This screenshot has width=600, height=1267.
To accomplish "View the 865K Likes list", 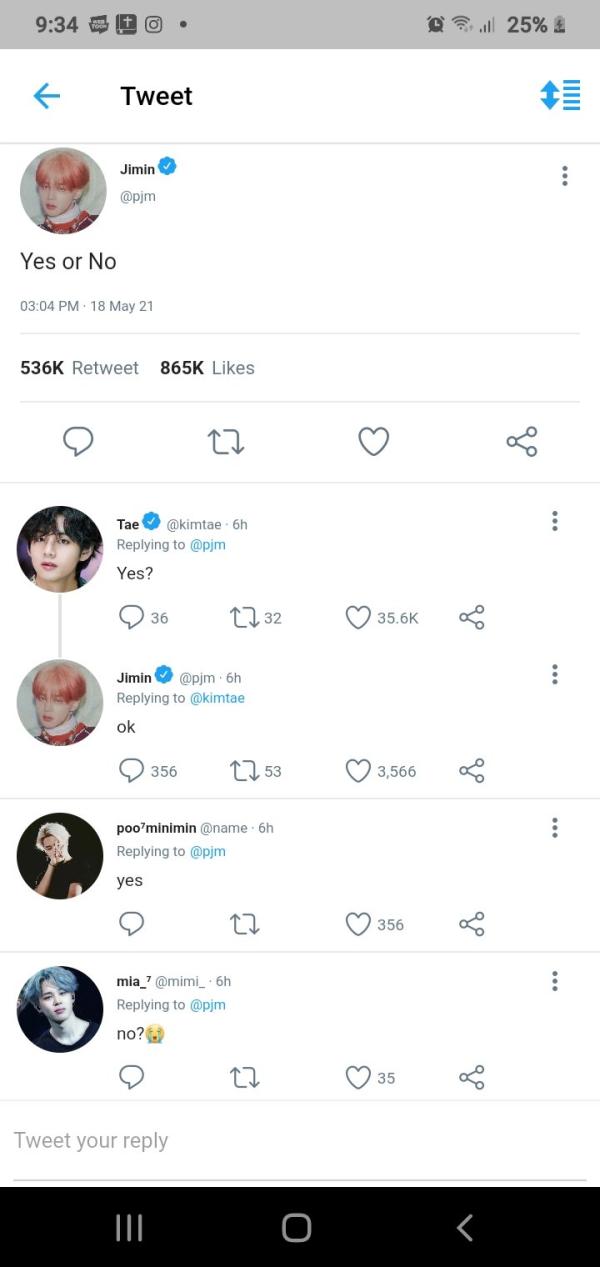I will tap(207, 368).
